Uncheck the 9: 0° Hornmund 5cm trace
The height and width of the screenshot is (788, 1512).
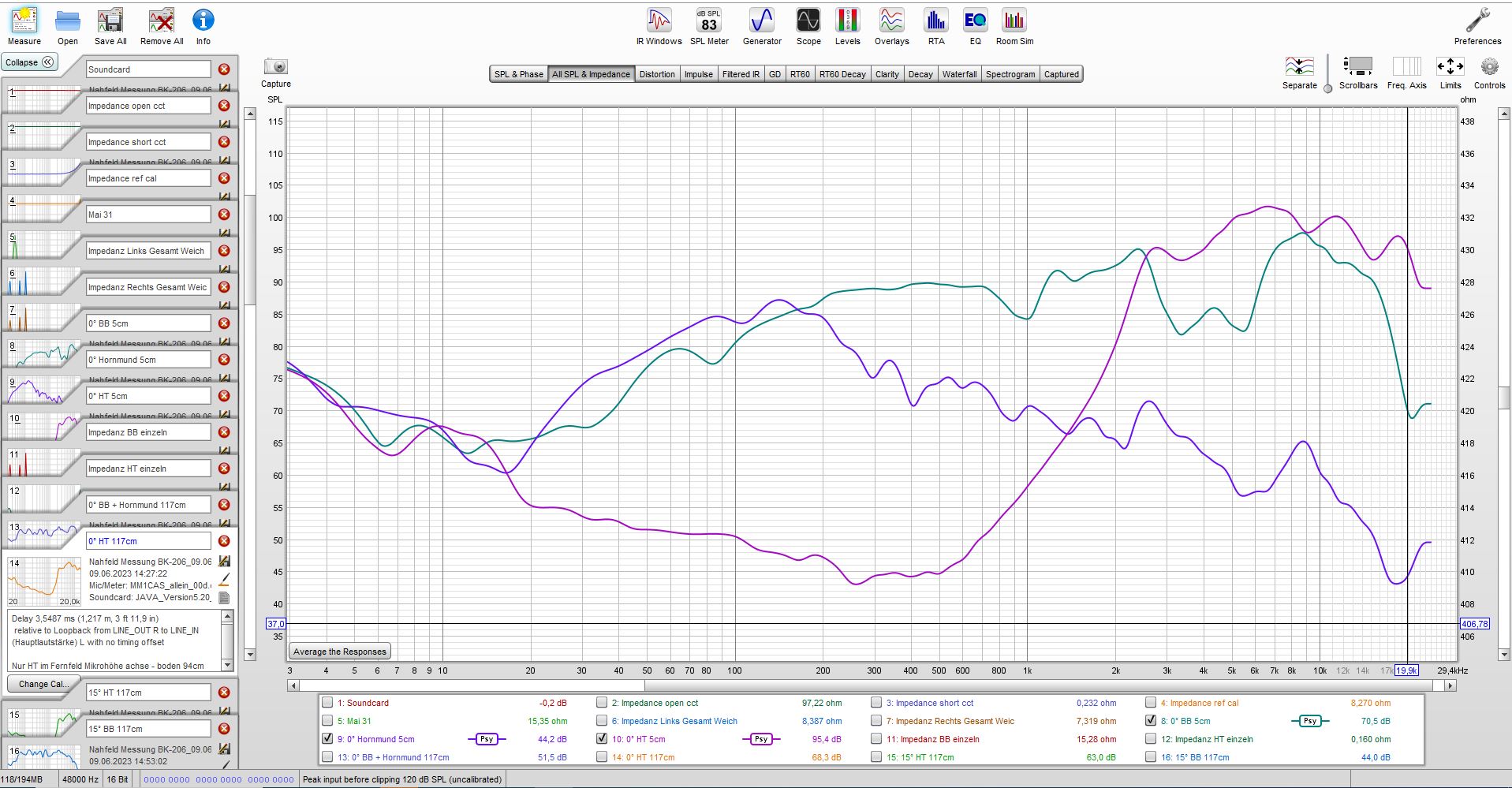tap(327, 739)
